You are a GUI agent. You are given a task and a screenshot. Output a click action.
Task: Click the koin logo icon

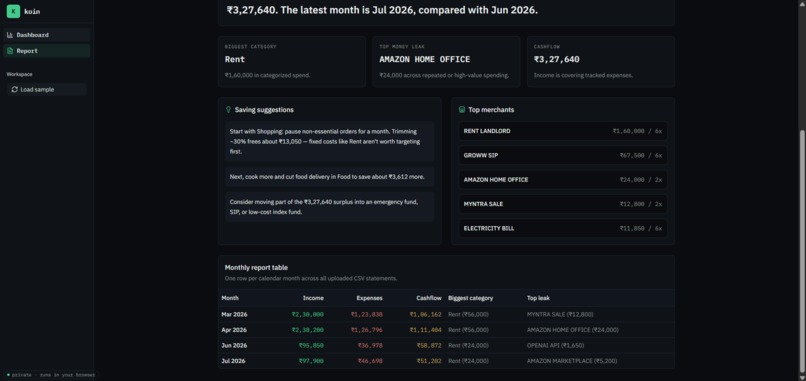[x=13, y=11]
